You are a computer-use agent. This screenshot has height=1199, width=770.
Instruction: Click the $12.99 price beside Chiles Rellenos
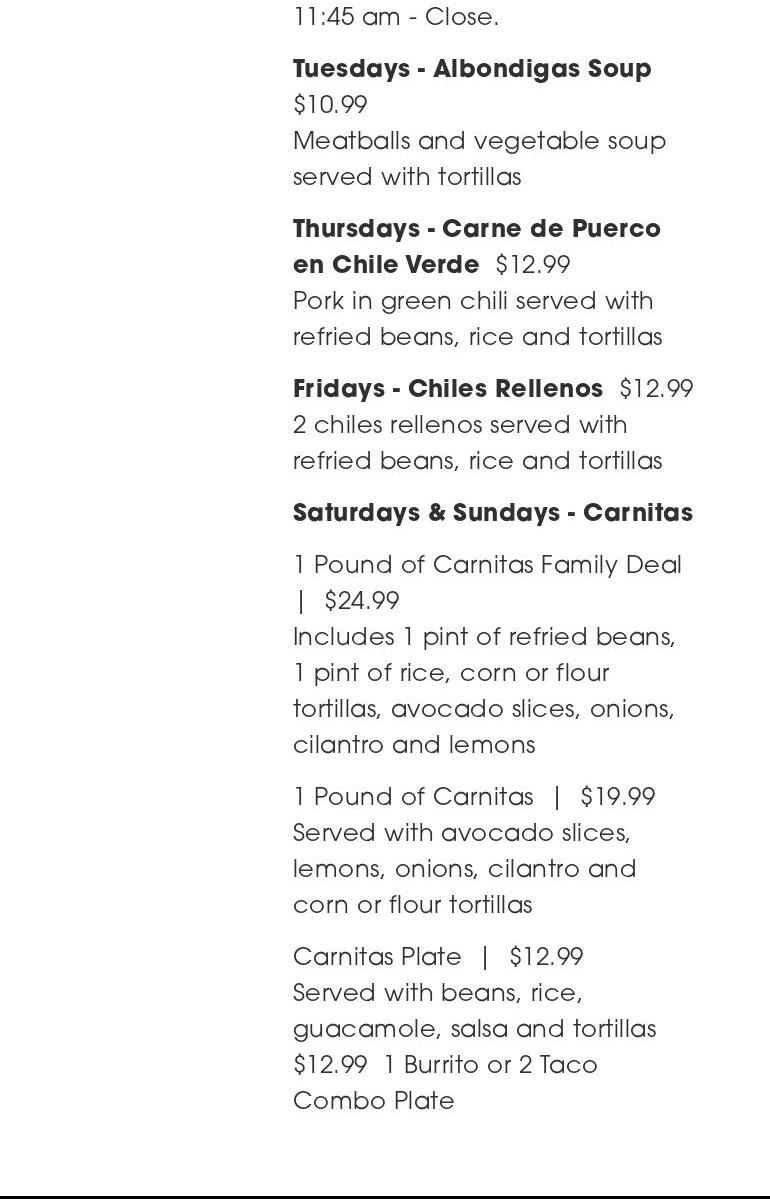656,389
